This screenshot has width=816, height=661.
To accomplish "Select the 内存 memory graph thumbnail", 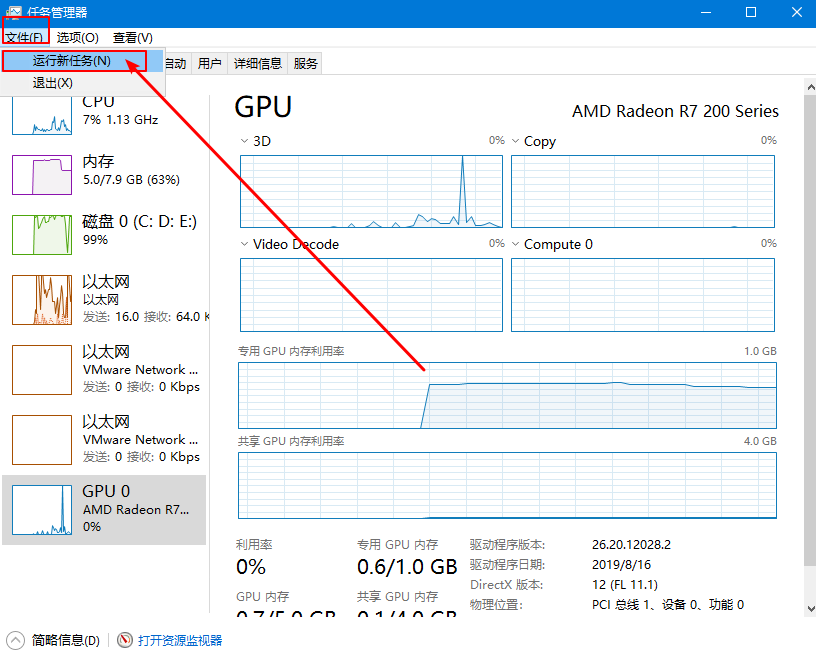I will click(x=42, y=175).
